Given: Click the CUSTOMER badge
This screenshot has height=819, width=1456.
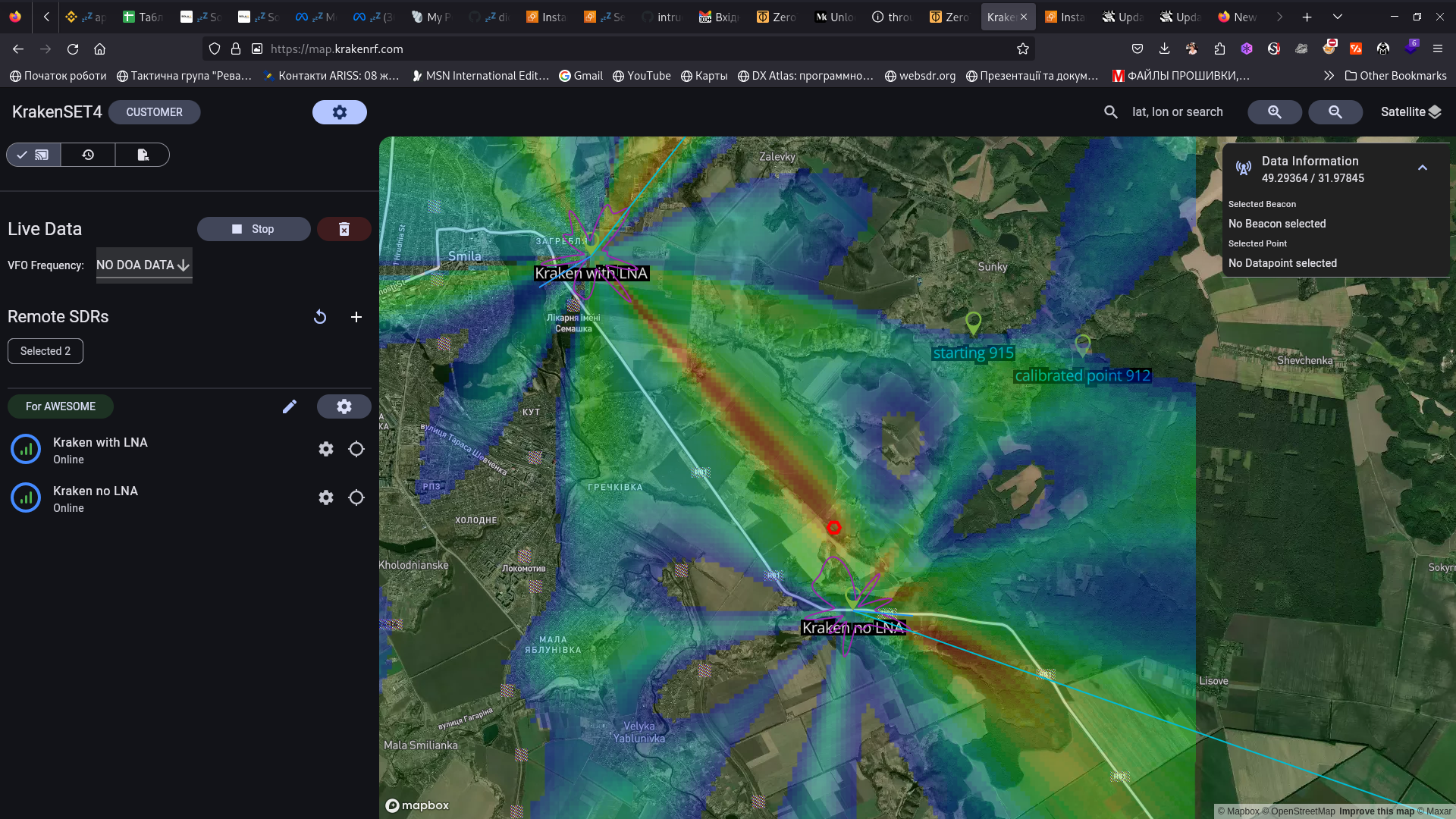Looking at the screenshot, I should (x=155, y=112).
